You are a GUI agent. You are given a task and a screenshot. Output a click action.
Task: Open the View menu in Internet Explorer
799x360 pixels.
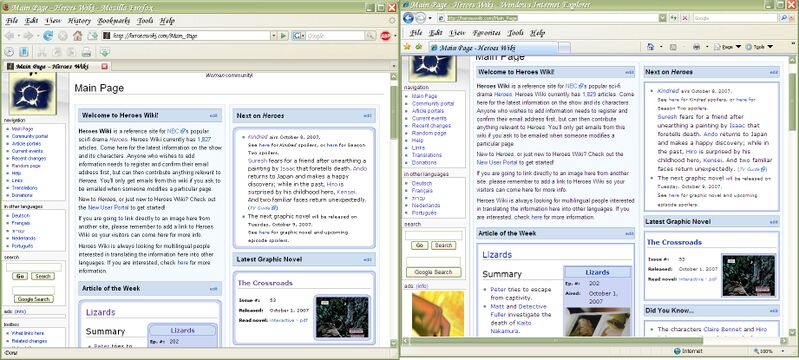(x=457, y=33)
